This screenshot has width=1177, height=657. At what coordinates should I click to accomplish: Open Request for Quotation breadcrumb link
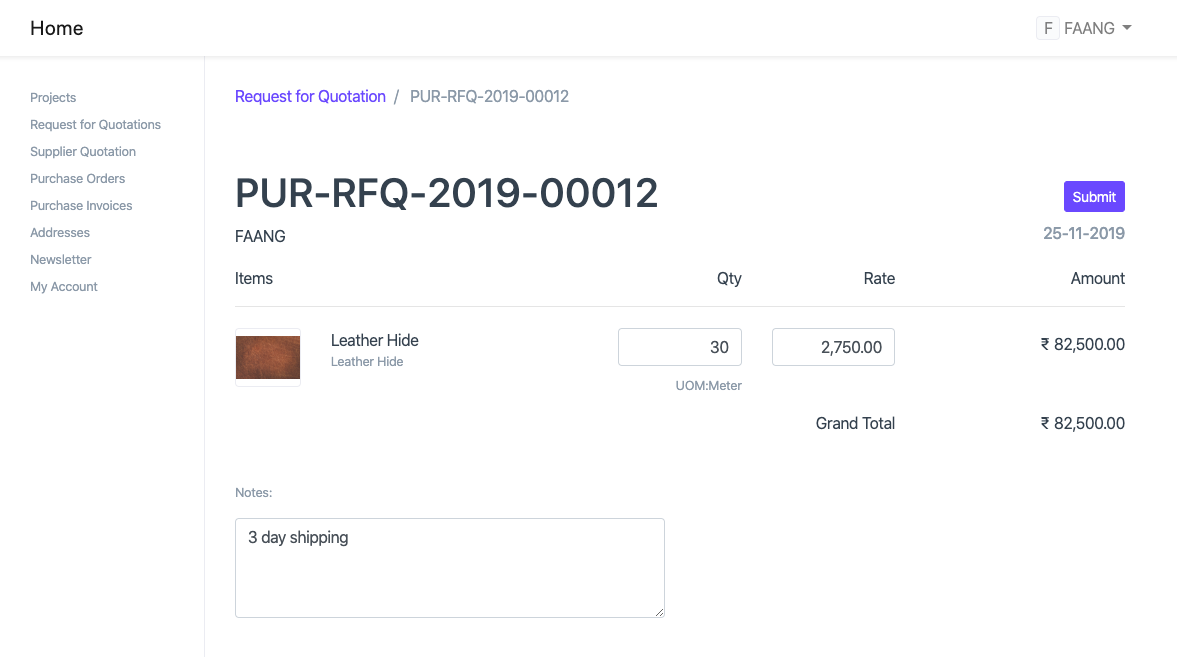click(310, 96)
